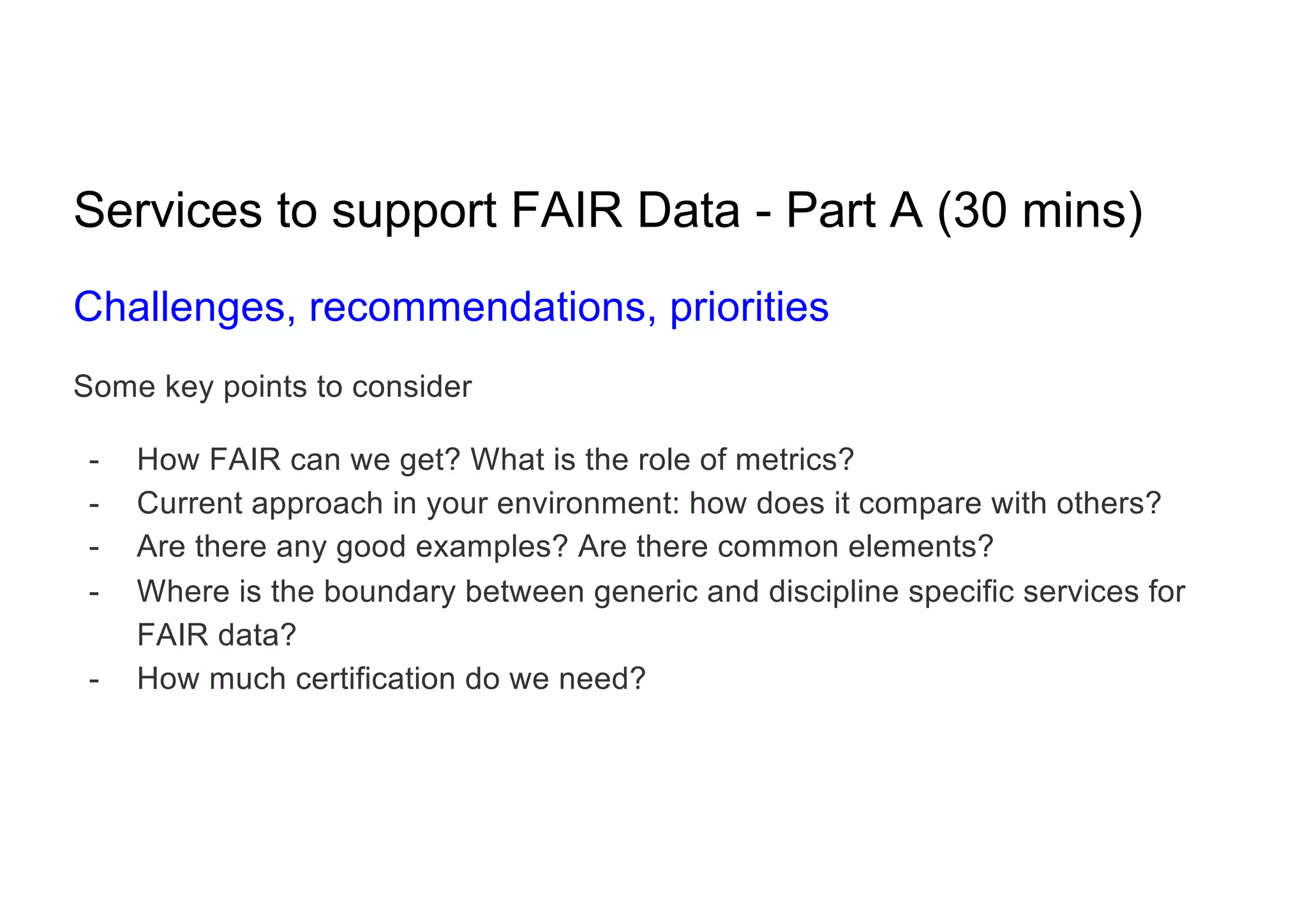Screen dimensions: 1307x924
Task: Click the dash before "How FAIR can we get?"
Action: coord(94,460)
